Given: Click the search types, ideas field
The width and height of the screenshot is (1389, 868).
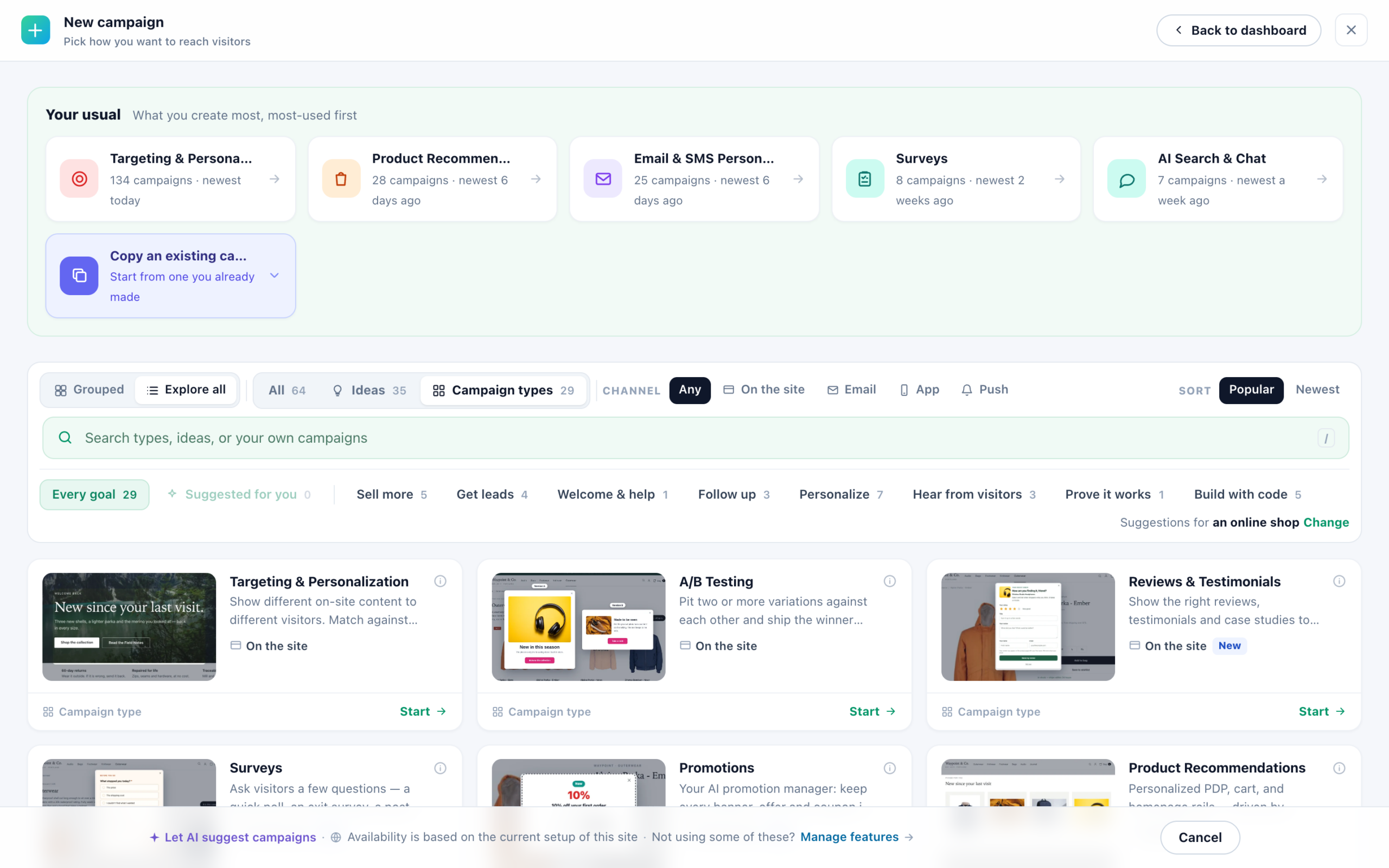Looking at the screenshot, I should (x=696, y=437).
